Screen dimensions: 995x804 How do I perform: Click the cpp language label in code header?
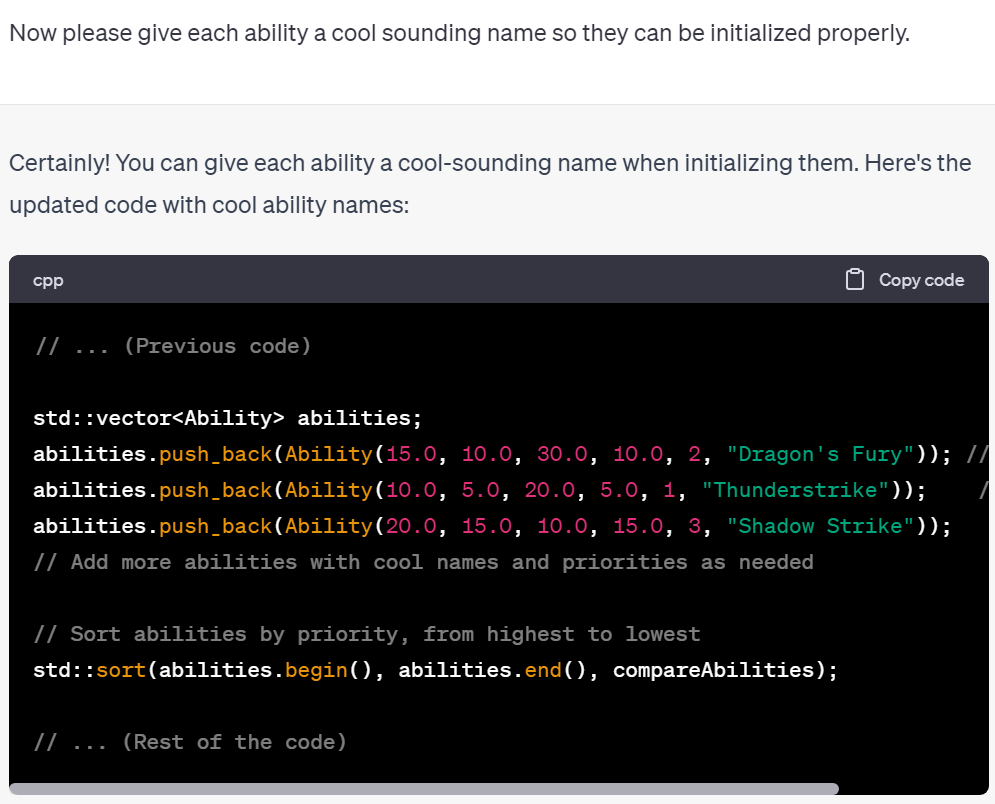48,281
